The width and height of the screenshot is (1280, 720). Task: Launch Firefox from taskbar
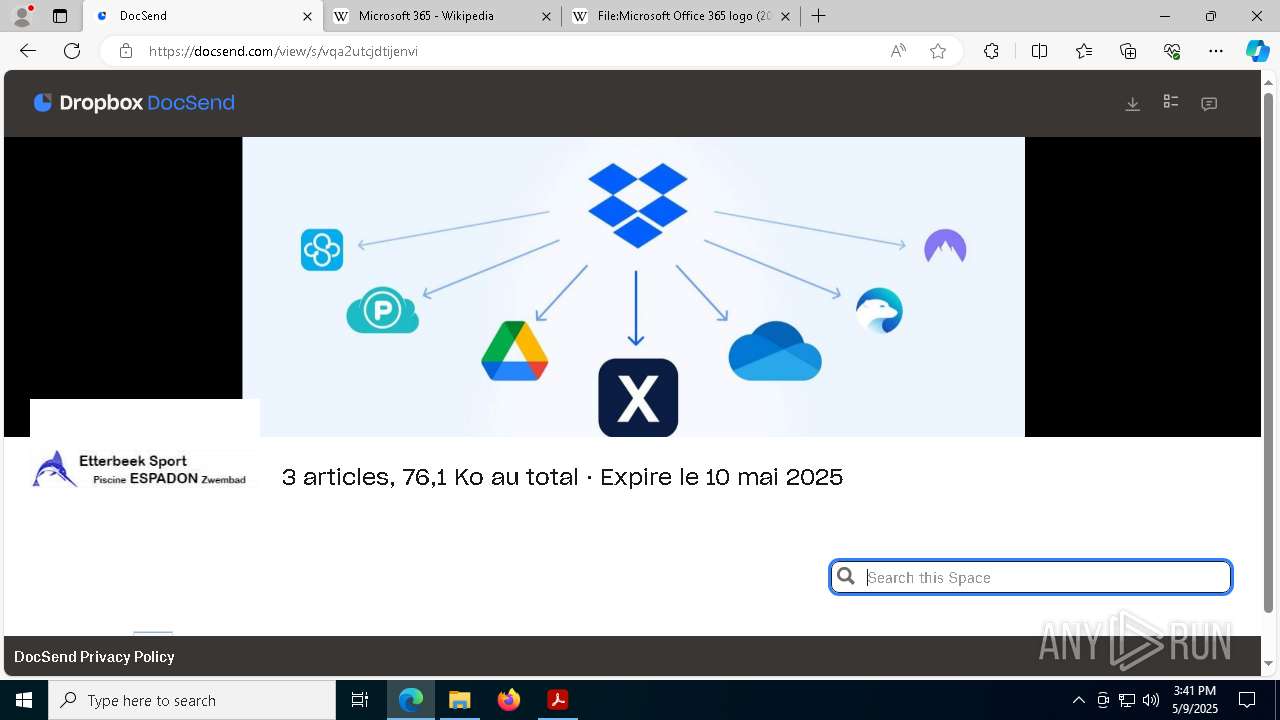click(x=508, y=700)
